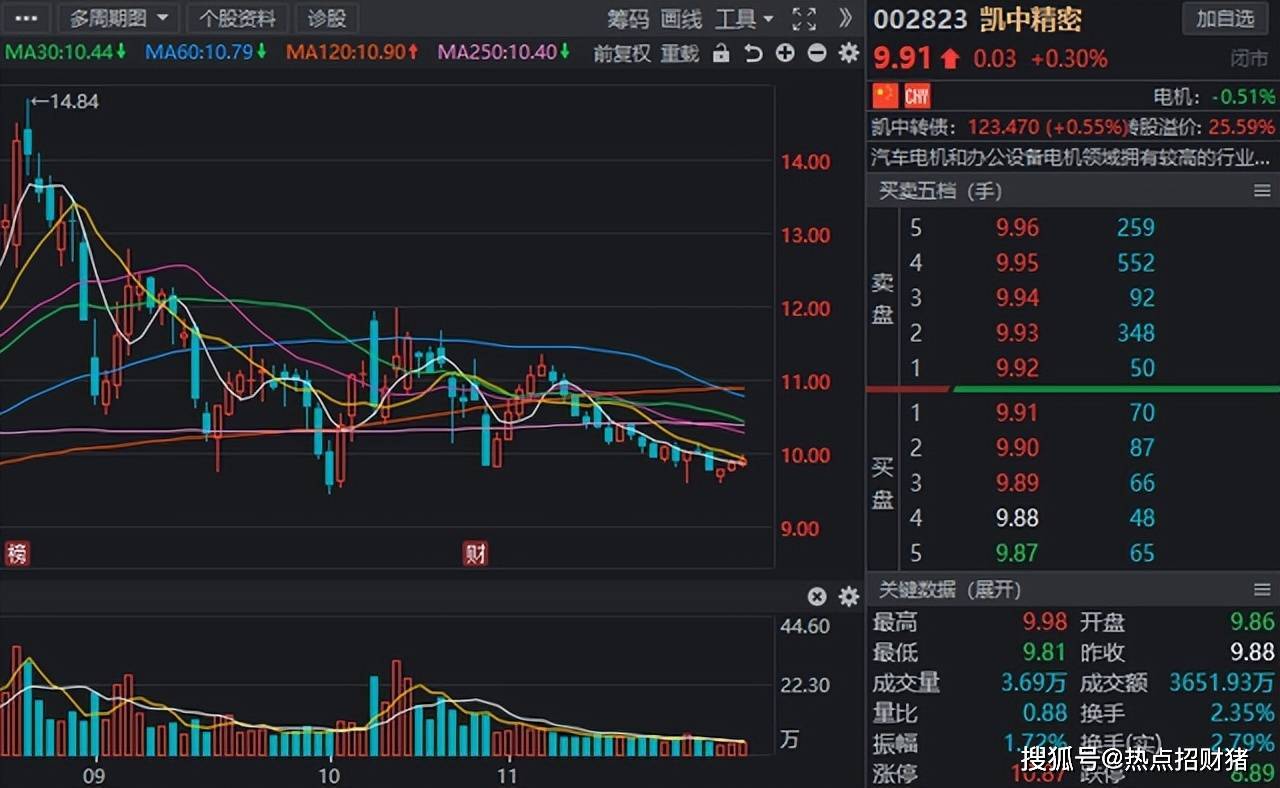Open the 诊股 tab

327,18
